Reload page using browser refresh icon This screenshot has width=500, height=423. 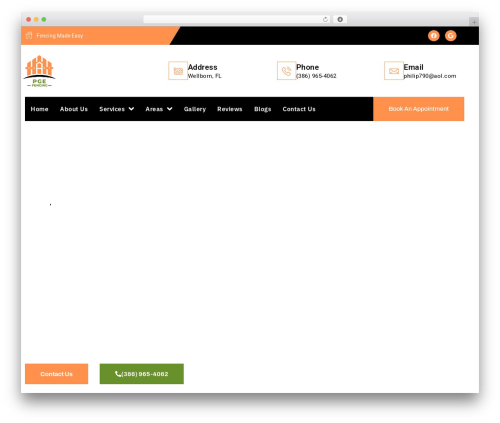tap(325, 19)
